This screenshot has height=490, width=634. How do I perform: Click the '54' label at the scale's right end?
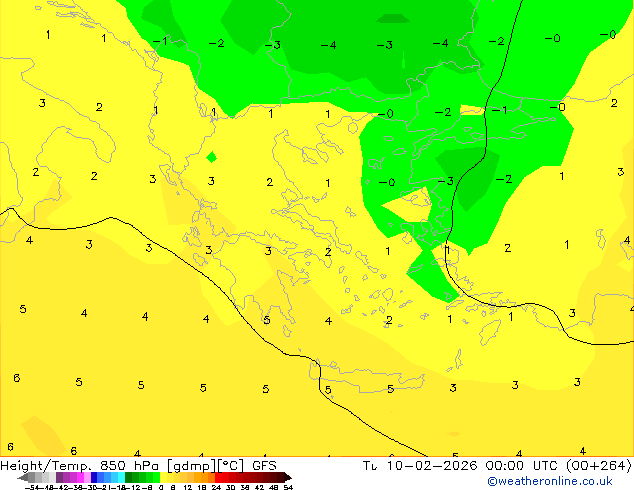click(x=288, y=487)
